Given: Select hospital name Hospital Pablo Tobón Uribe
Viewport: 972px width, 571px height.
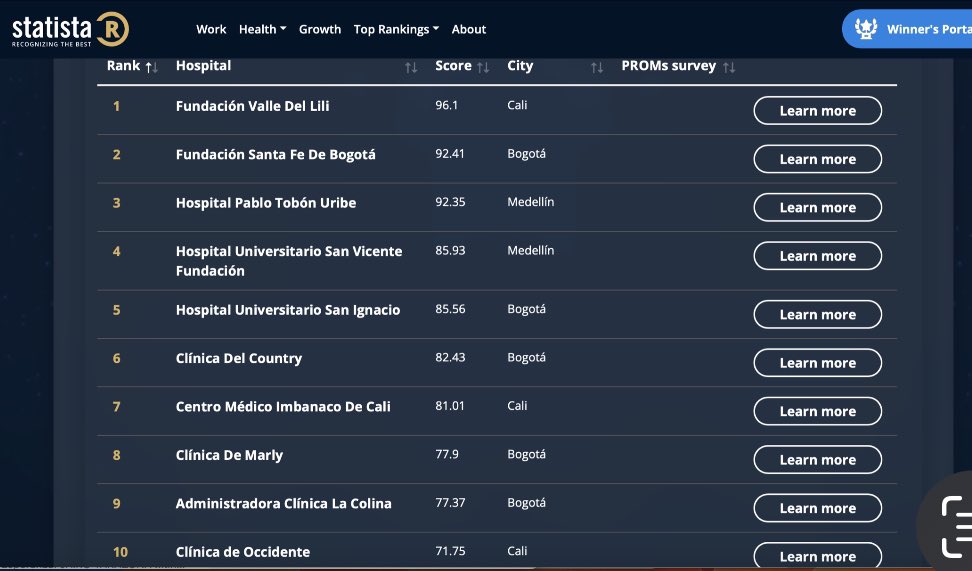Looking at the screenshot, I should 266,203.
